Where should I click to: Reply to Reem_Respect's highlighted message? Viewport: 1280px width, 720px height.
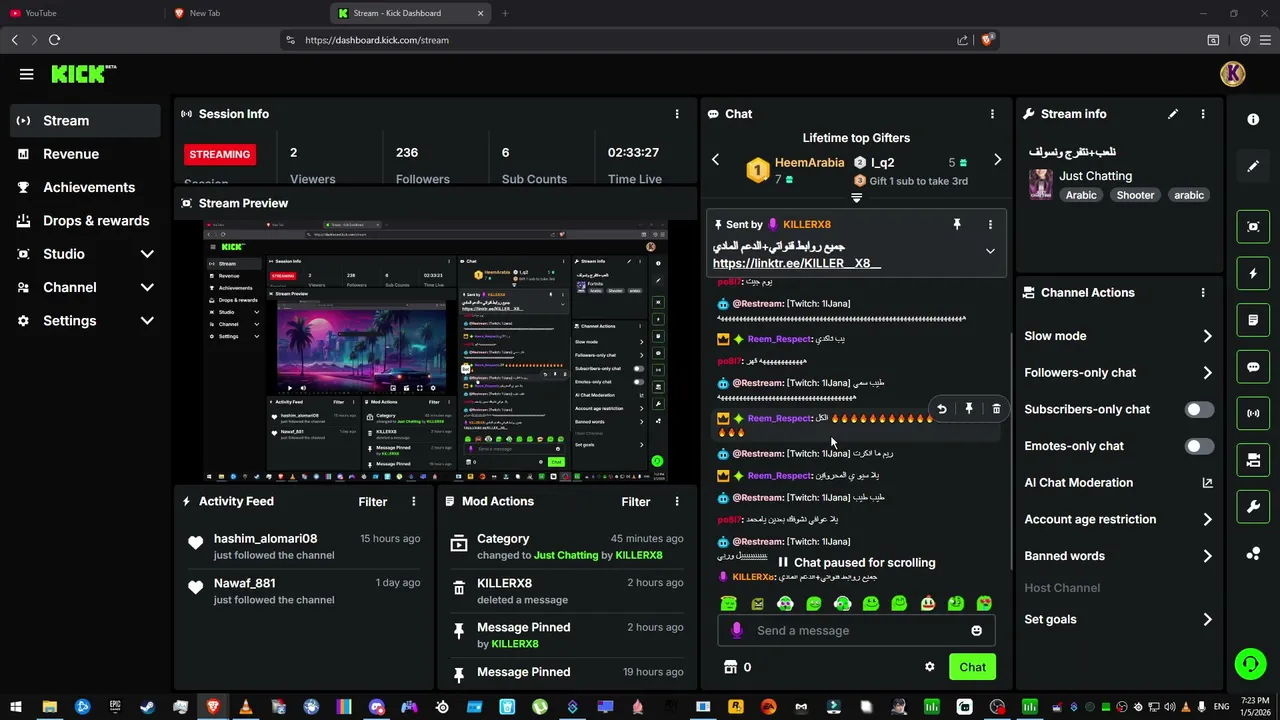(x=941, y=409)
